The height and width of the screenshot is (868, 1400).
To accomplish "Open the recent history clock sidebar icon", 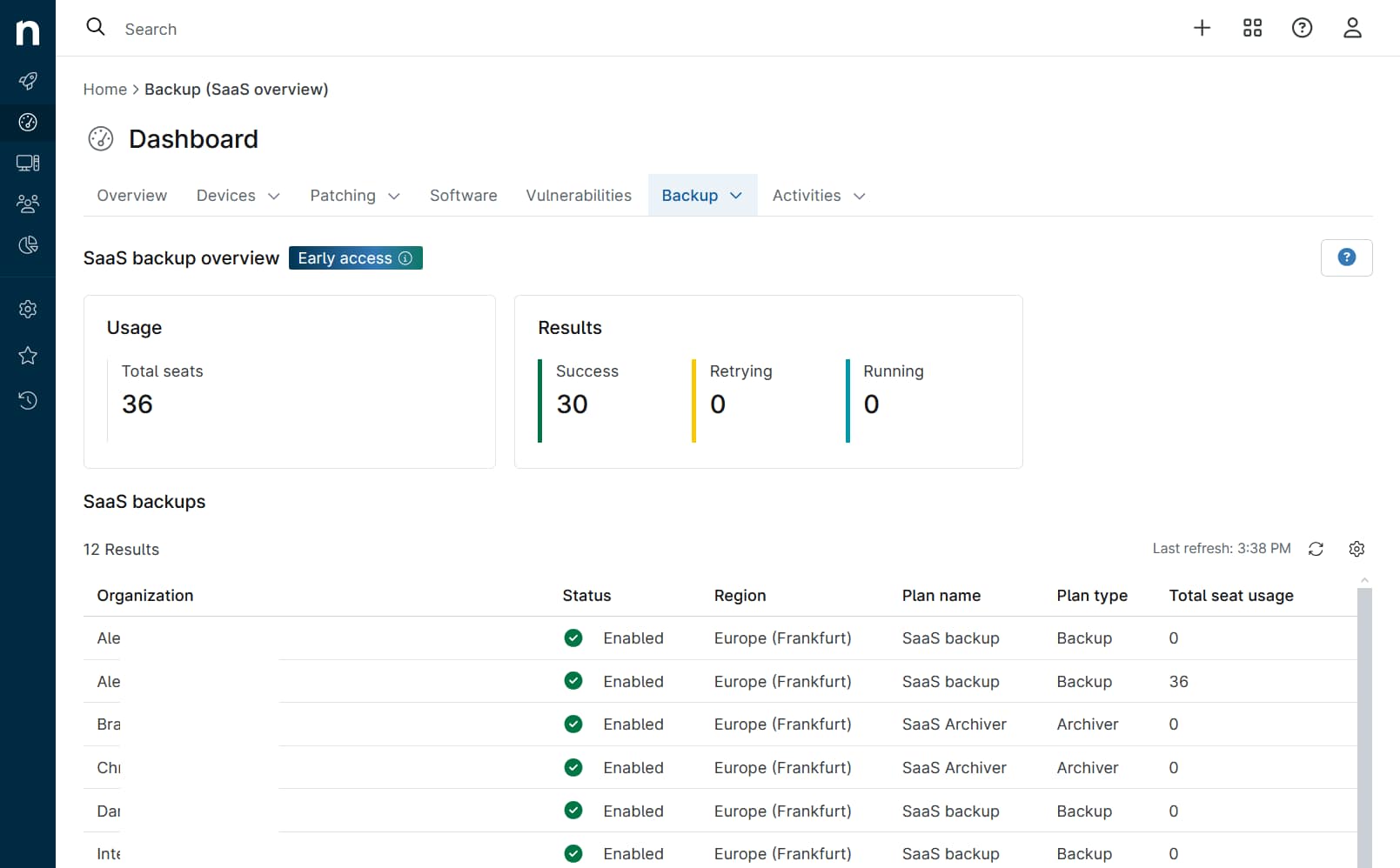I will click(x=28, y=400).
